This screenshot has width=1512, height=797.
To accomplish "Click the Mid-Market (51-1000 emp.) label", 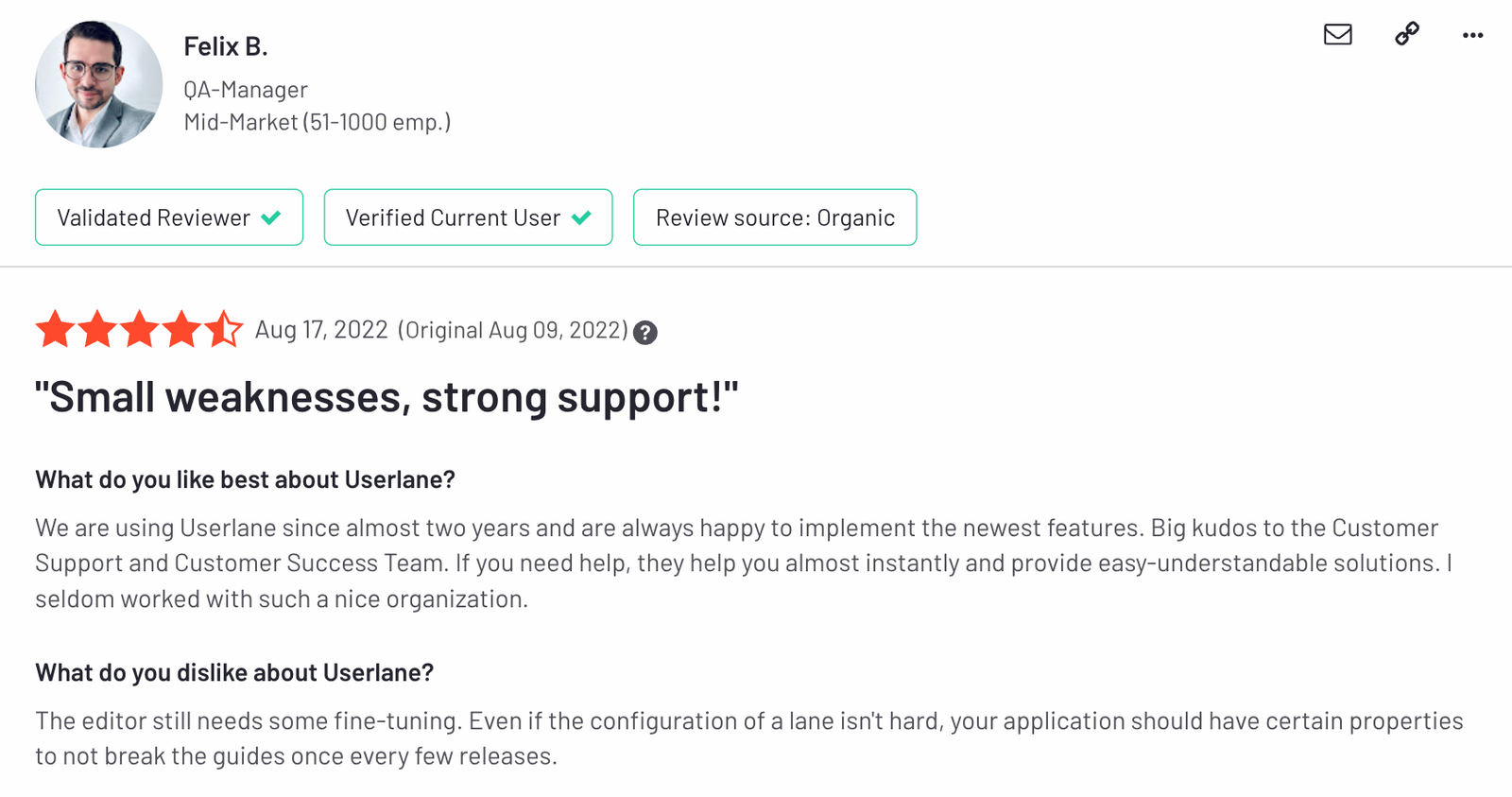I will click(318, 122).
